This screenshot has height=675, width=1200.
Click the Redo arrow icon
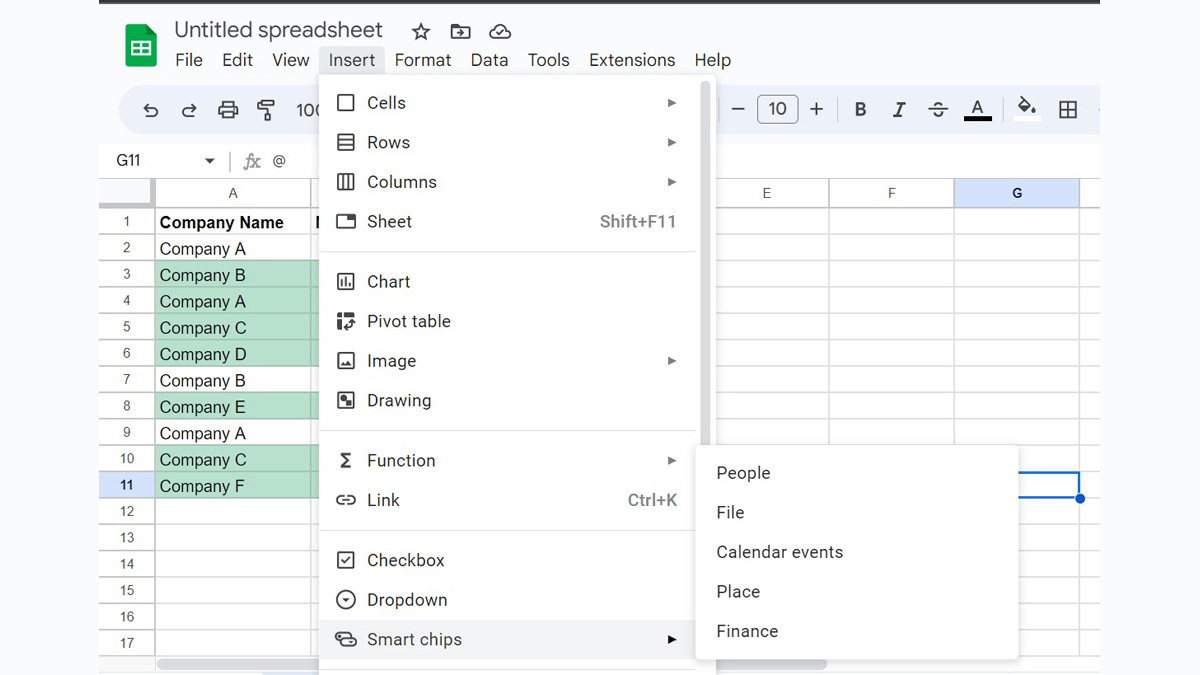(x=189, y=110)
